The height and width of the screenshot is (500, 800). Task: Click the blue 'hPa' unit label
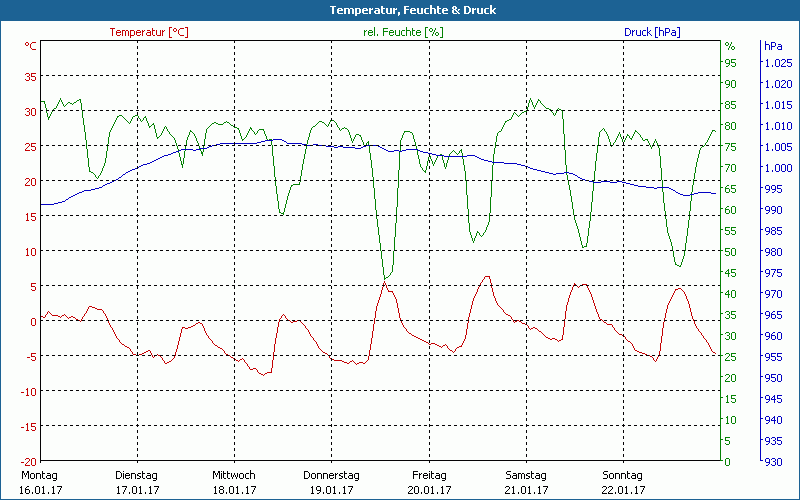tap(773, 46)
